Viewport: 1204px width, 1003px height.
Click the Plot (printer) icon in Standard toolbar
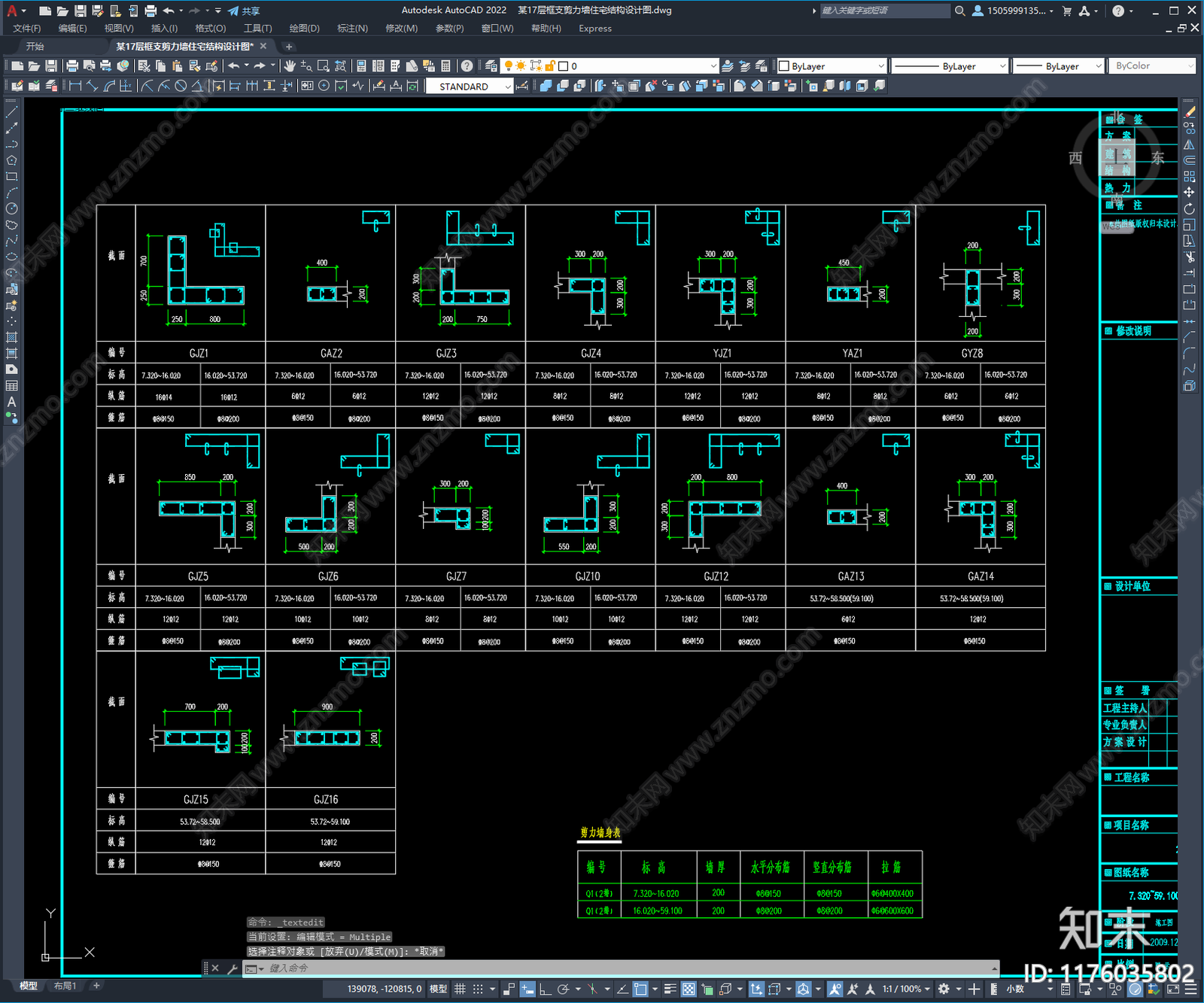pos(72,66)
